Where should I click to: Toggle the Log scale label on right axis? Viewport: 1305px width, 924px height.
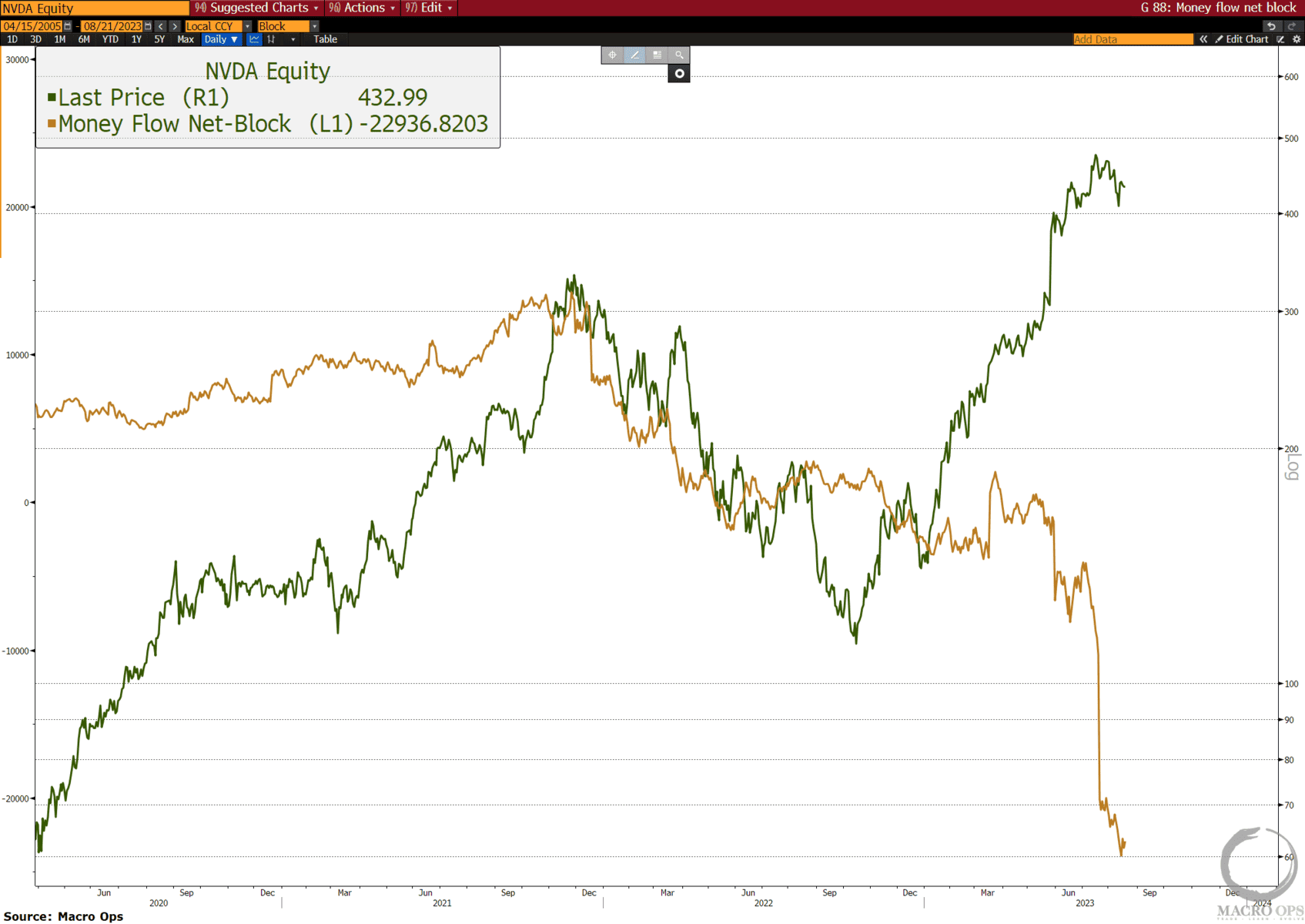tap(1293, 467)
